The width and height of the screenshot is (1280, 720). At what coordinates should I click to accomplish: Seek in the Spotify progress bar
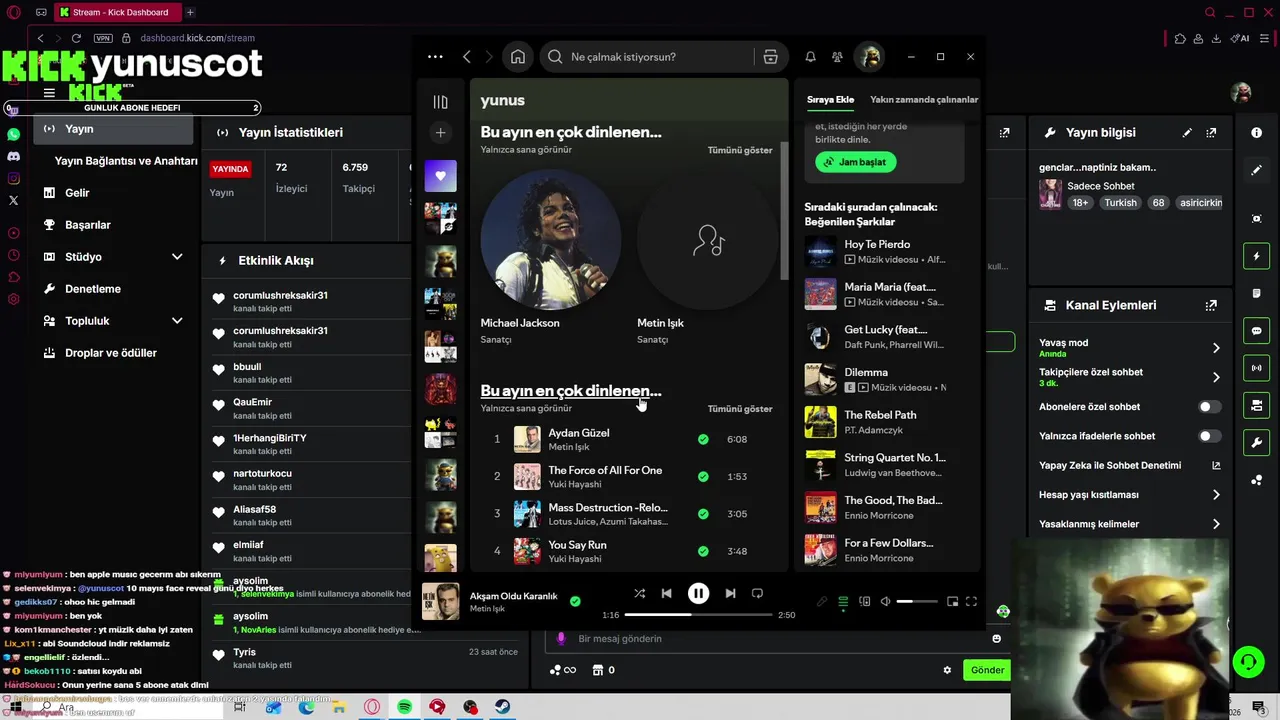699,615
